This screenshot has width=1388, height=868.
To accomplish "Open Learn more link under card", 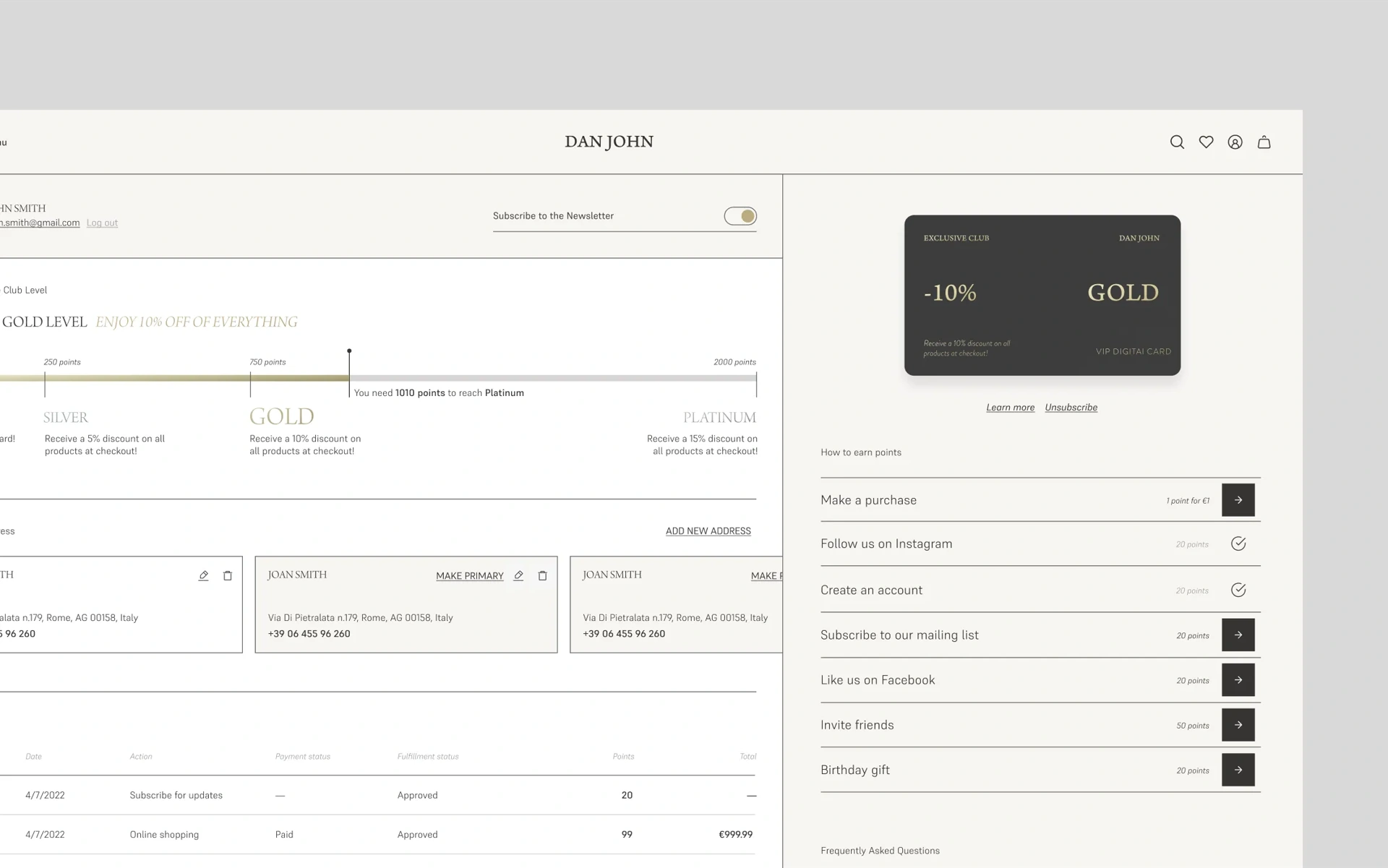I will (1010, 408).
